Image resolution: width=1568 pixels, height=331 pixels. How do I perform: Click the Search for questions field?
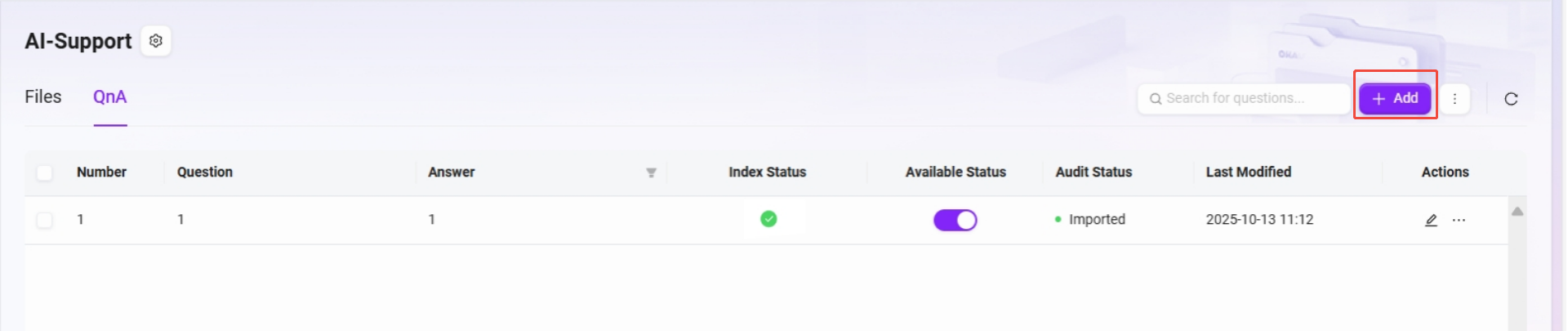(x=1249, y=99)
